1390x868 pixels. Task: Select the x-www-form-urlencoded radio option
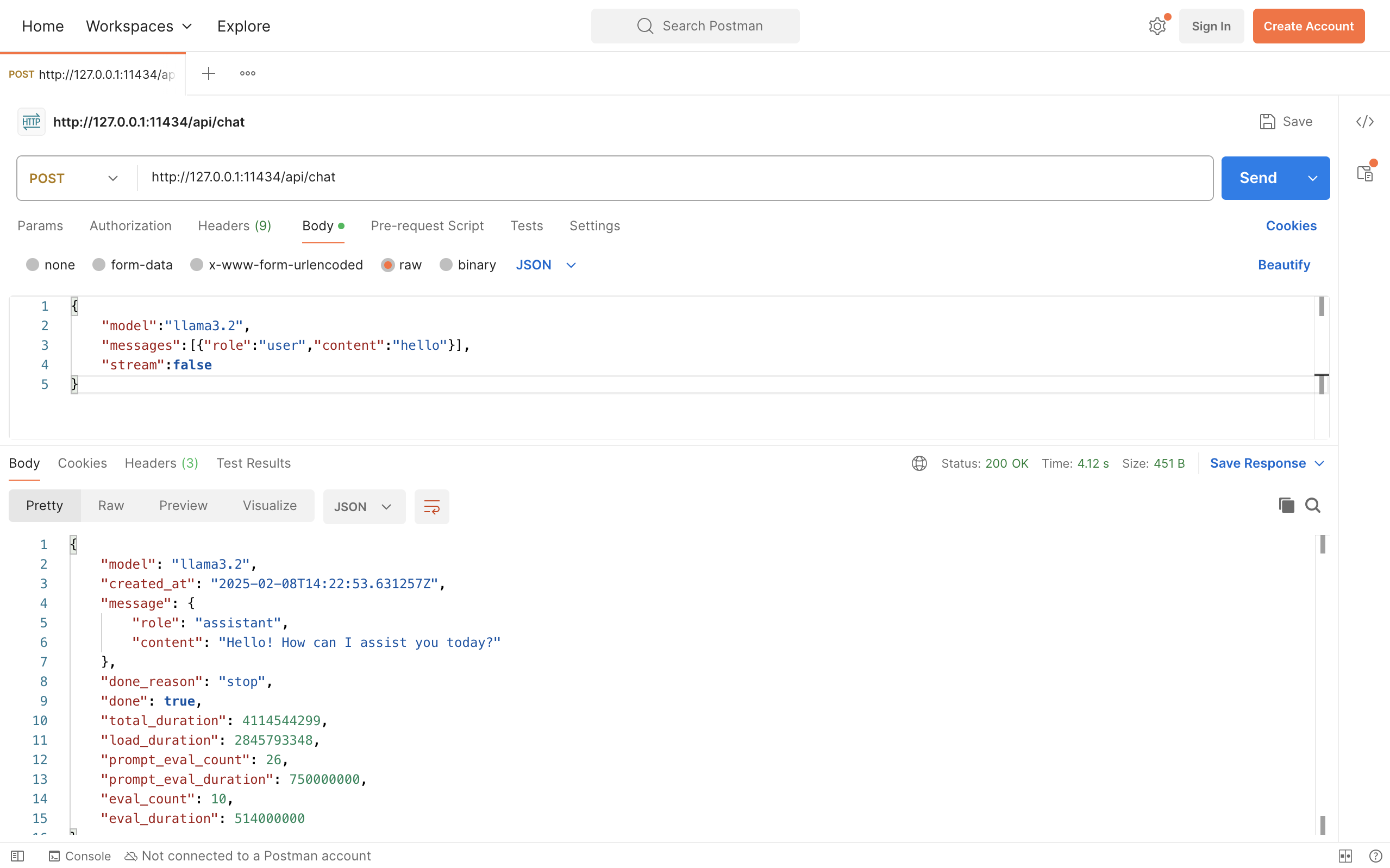point(197,265)
